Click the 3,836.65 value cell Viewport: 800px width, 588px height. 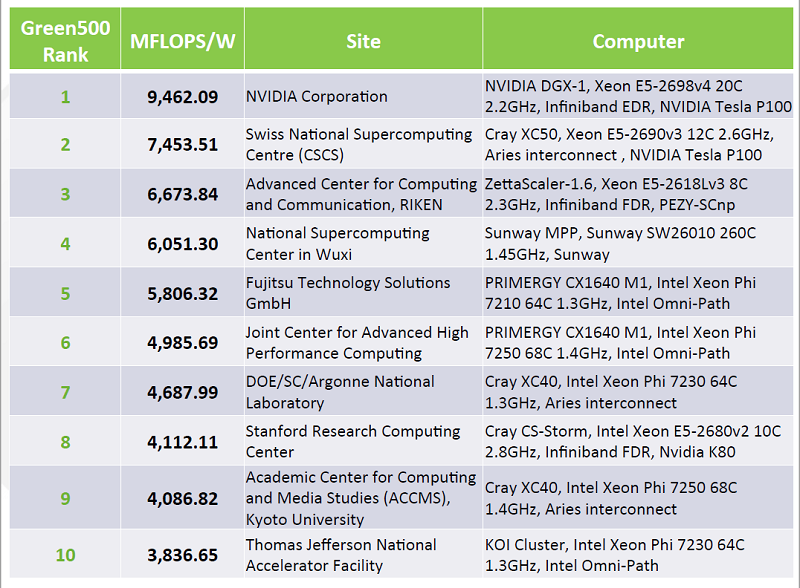pyautogui.click(x=183, y=554)
